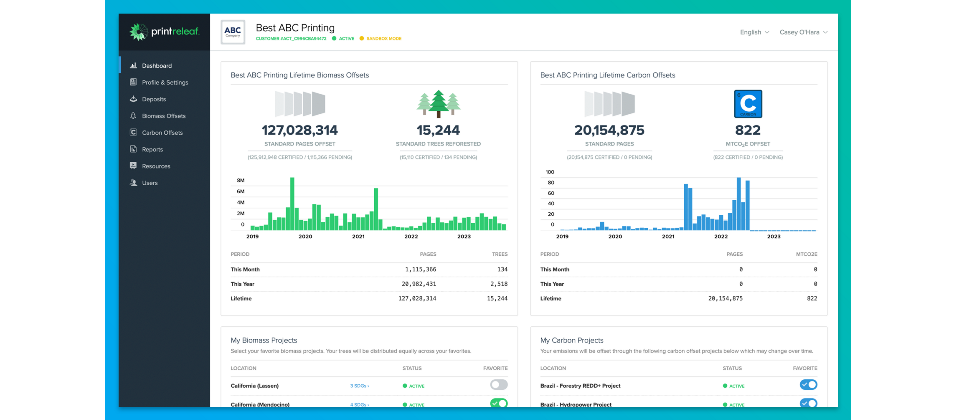
Task: Click the Dashboard bar-chart icon
Action: 134,66
